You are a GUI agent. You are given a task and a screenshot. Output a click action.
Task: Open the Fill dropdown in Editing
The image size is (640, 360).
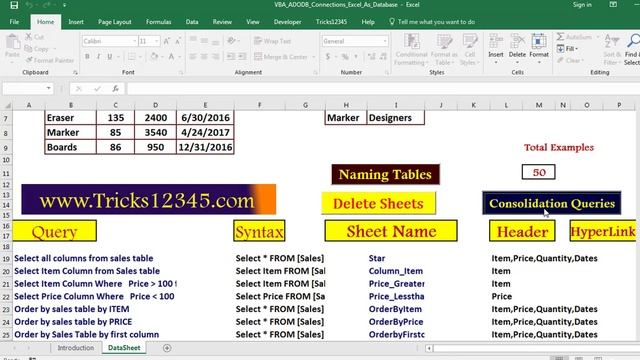click(568, 49)
